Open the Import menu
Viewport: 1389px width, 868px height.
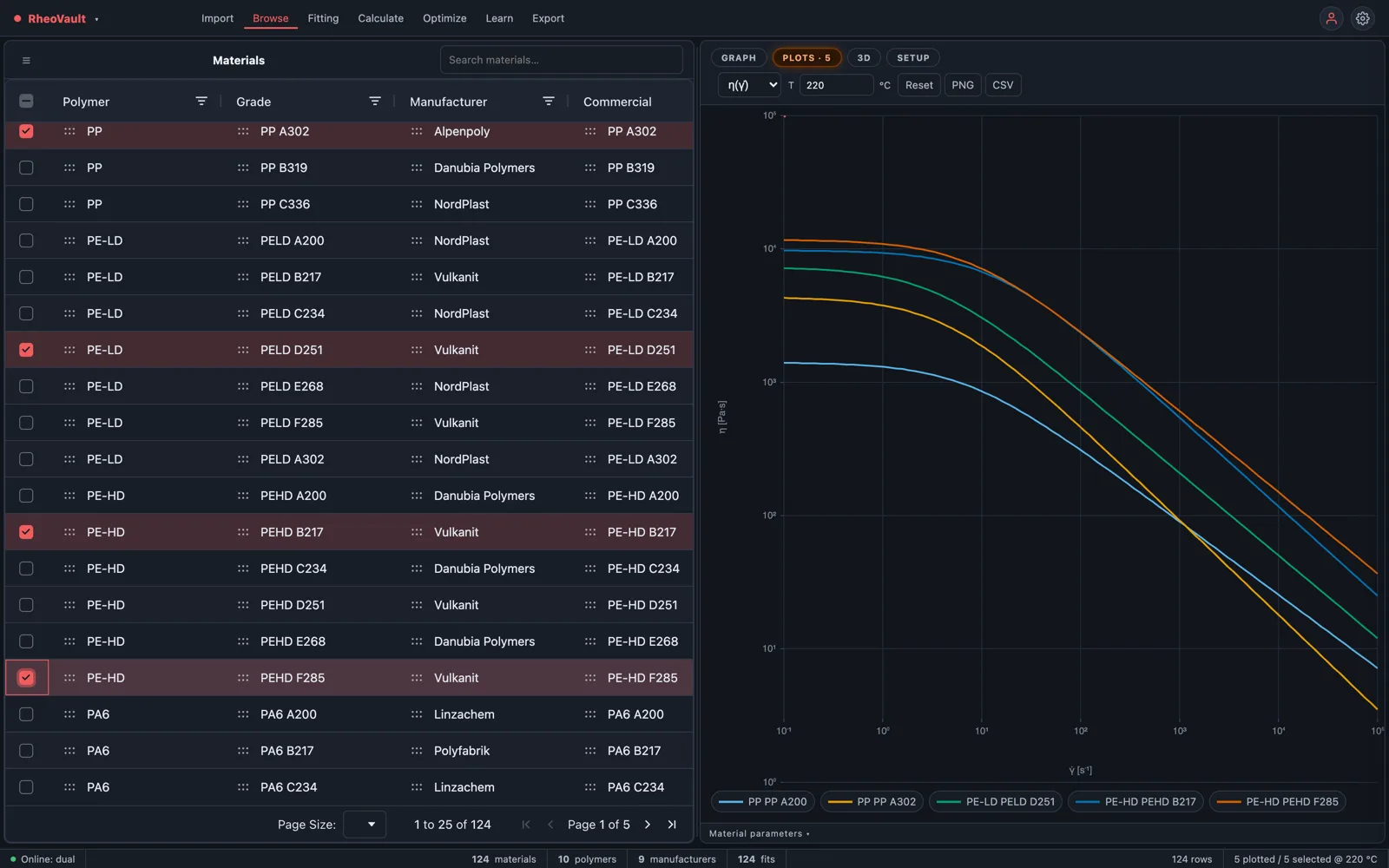coord(217,18)
